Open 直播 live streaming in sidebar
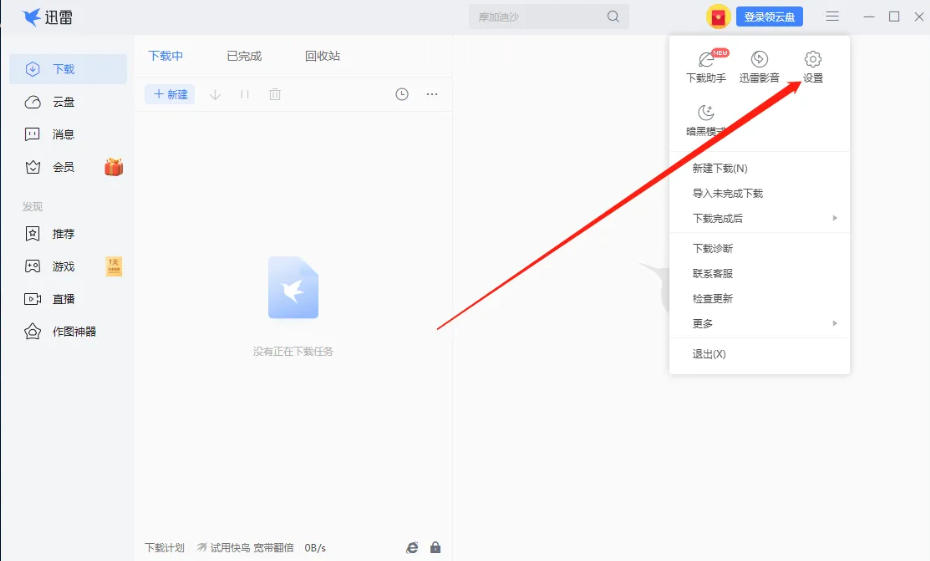930x561 pixels. pos(50,299)
